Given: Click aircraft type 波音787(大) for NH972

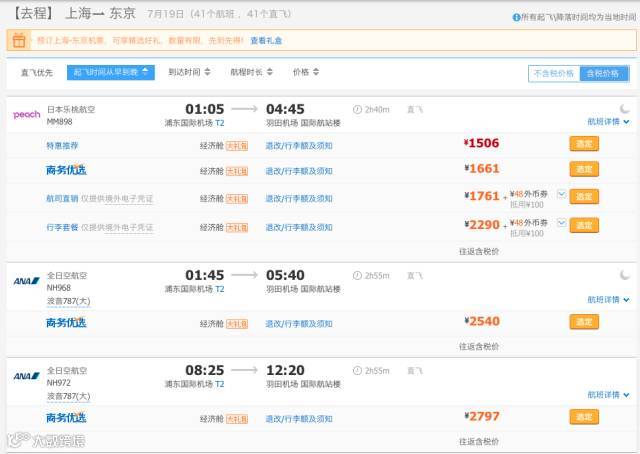Looking at the screenshot, I should (x=69, y=396).
